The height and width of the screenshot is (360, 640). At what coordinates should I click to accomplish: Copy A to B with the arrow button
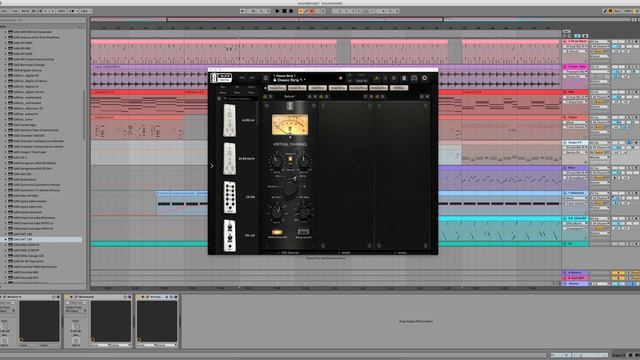coord(385,78)
